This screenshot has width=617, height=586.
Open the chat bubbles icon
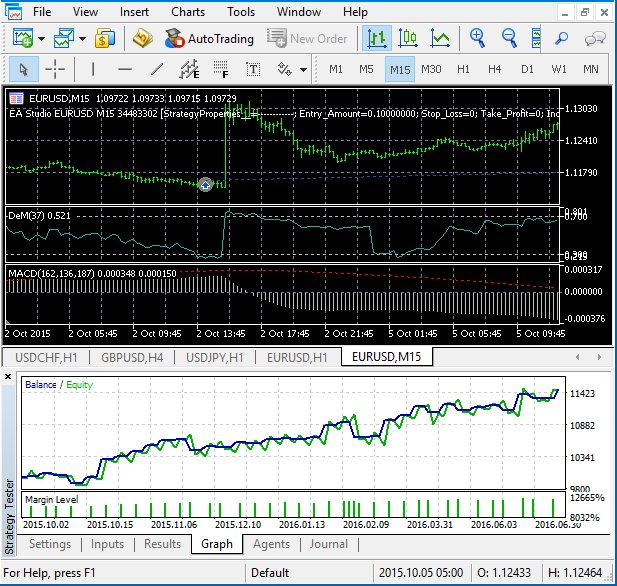(595, 39)
